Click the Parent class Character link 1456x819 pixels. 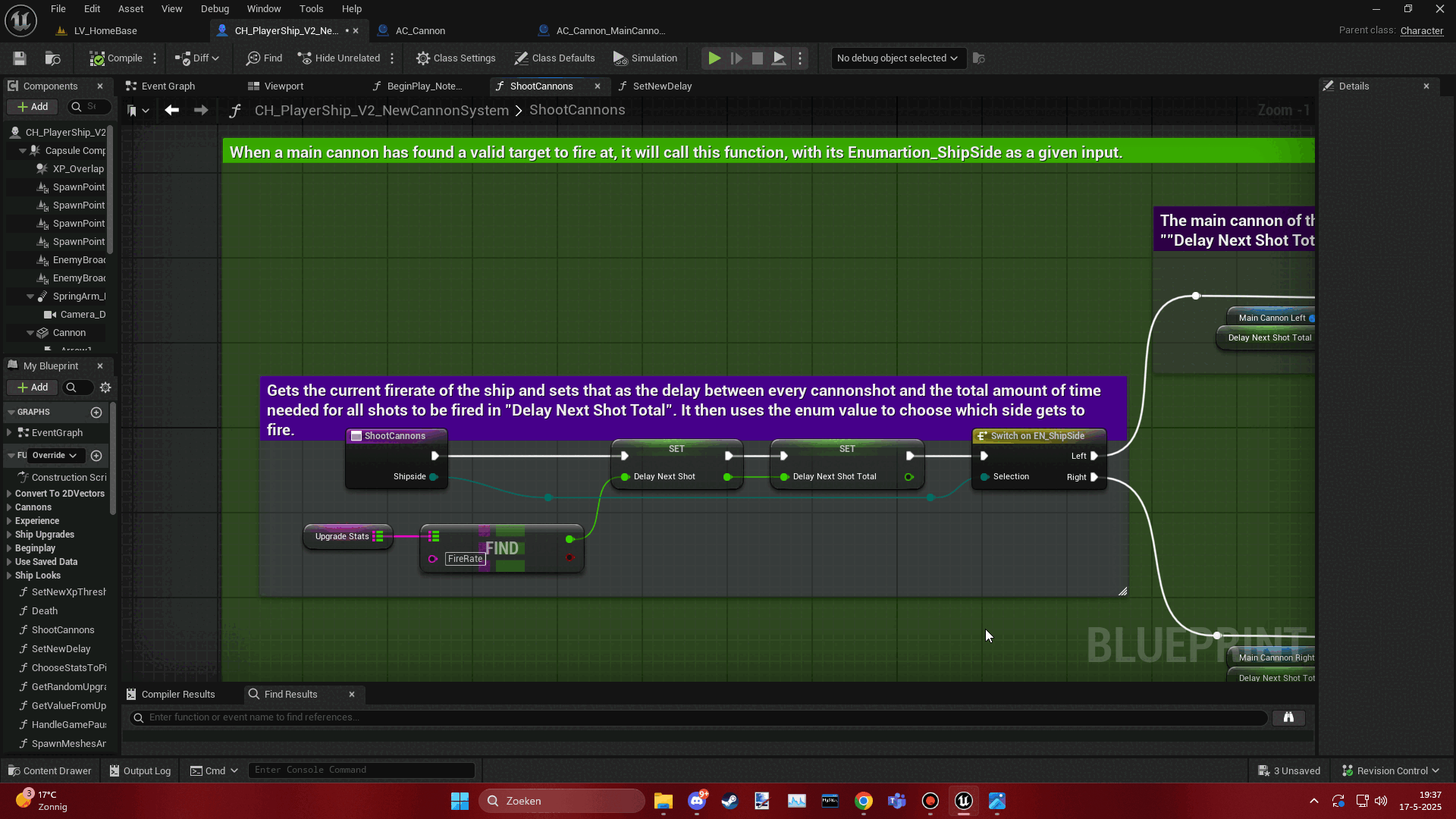coord(1421,31)
